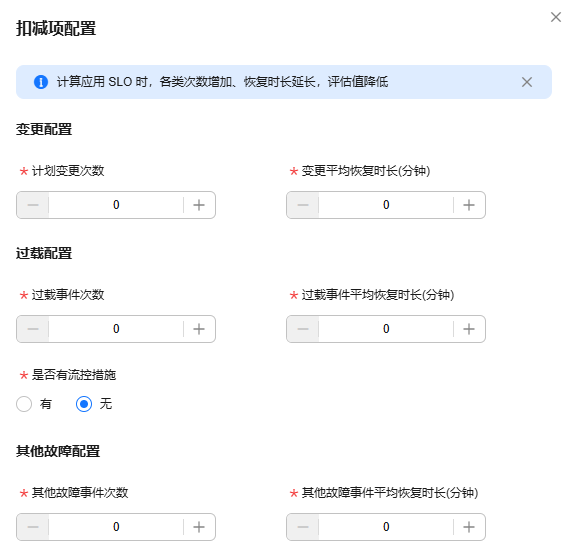
Task: Decrease 计划变更次数 with minus icon
Action: click(x=33, y=205)
